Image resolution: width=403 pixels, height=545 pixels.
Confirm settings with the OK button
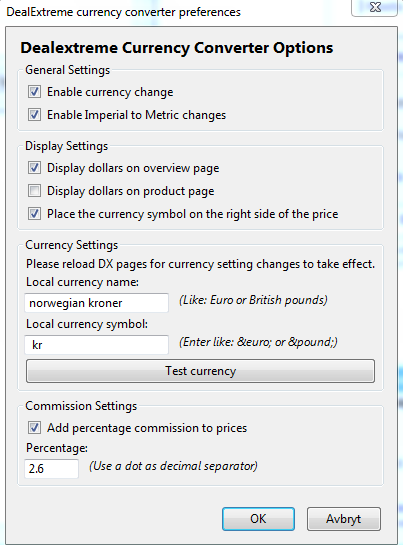coord(258,519)
